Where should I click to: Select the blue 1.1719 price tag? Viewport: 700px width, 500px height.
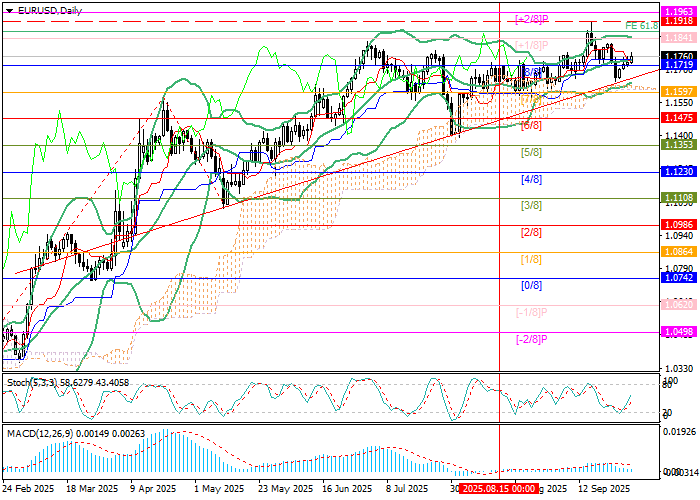click(x=679, y=65)
